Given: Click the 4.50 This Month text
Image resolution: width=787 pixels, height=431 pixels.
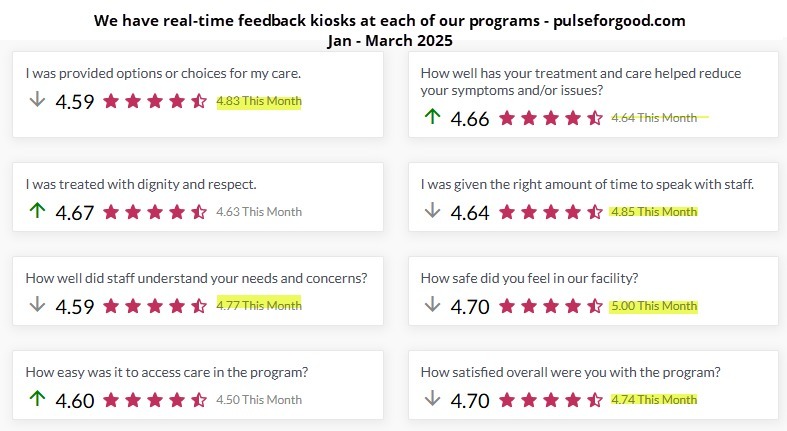Looking at the screenshot, I should [259, 399].
